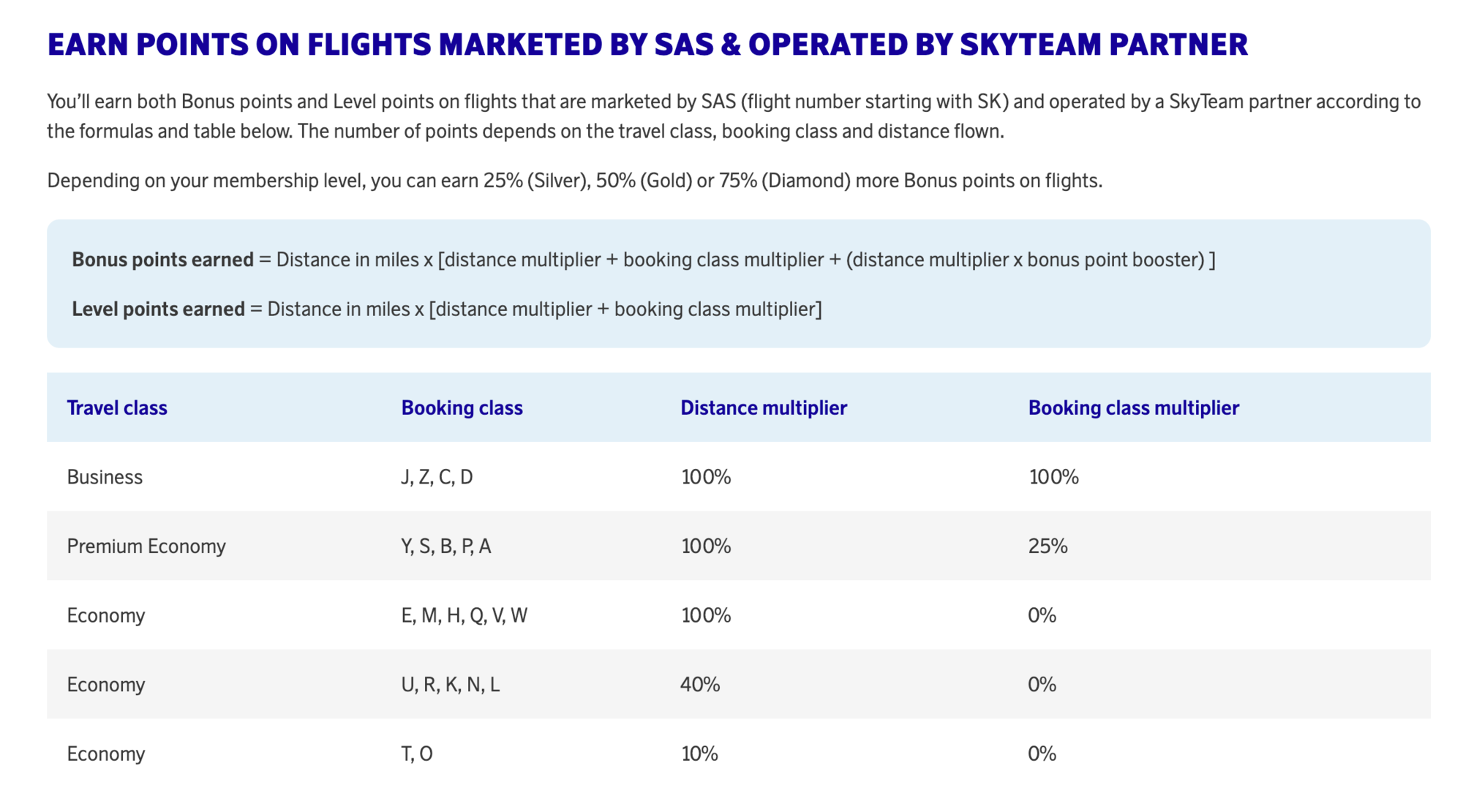The width and height of the screenshot is (1463, 812).
Task: Click the 'Bonus points earned' formula label
Action: pos(162,260)
